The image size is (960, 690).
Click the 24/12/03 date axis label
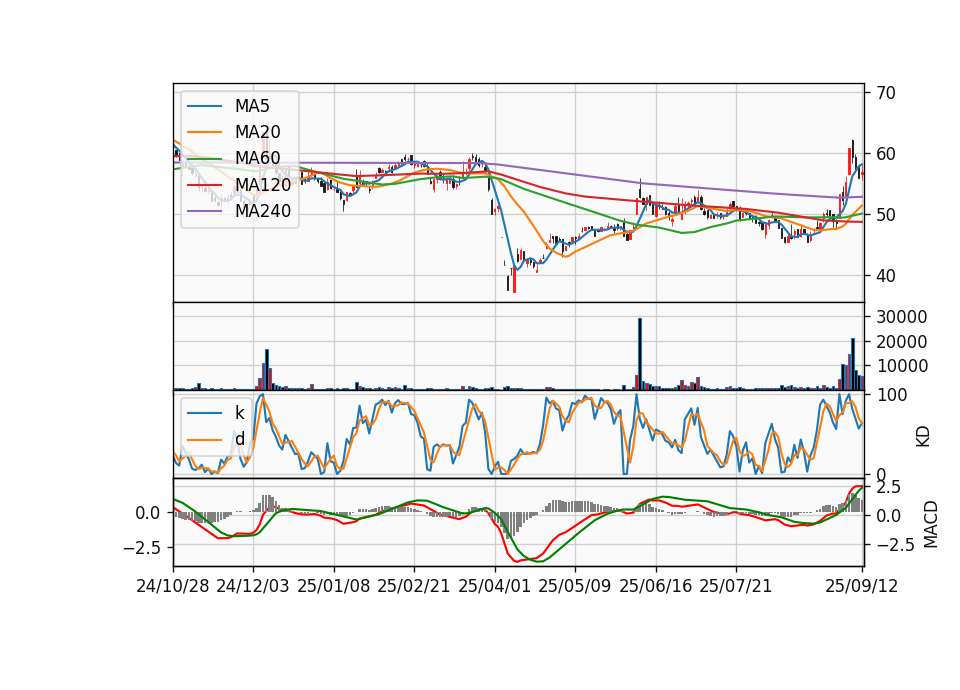[x=253, y=586]
